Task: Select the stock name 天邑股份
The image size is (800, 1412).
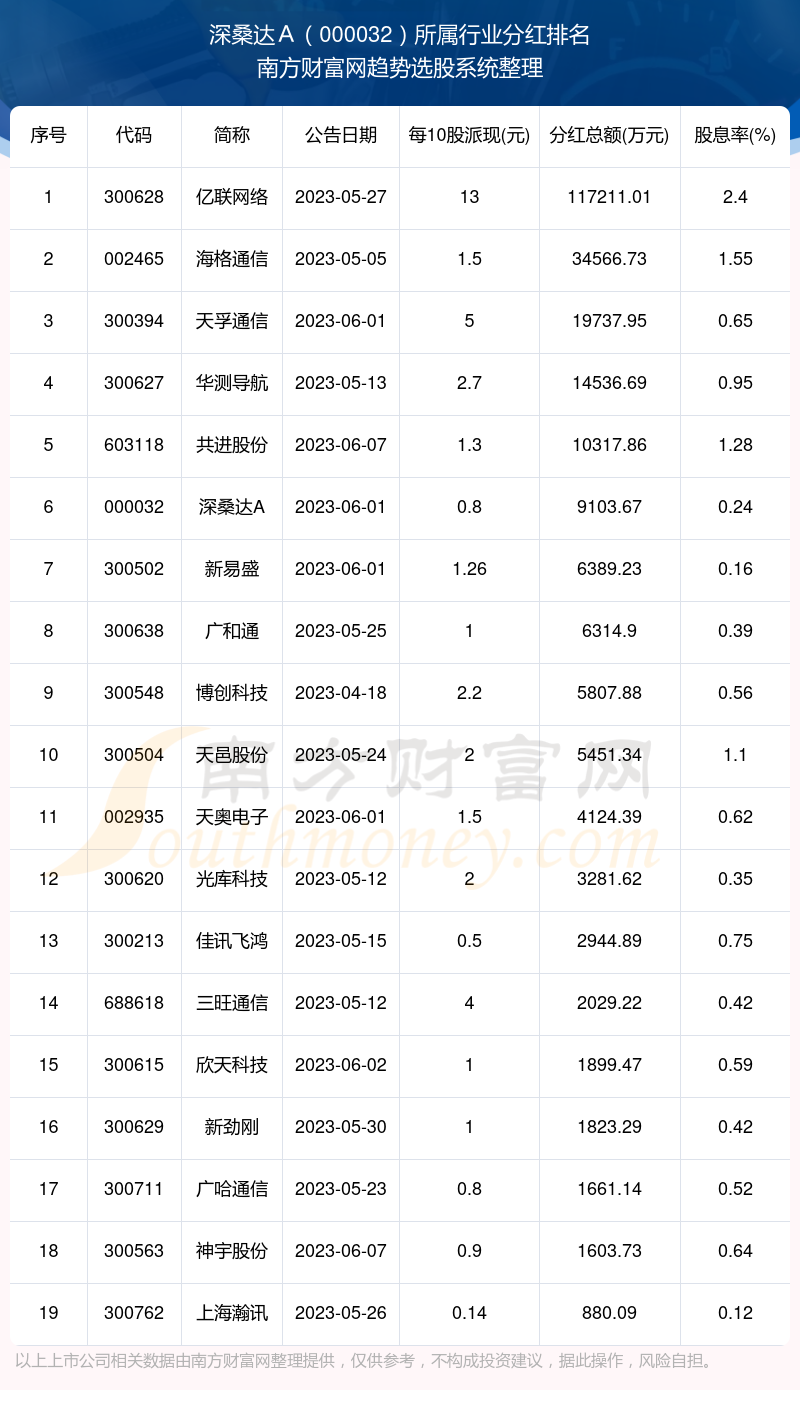Action: 232,755
